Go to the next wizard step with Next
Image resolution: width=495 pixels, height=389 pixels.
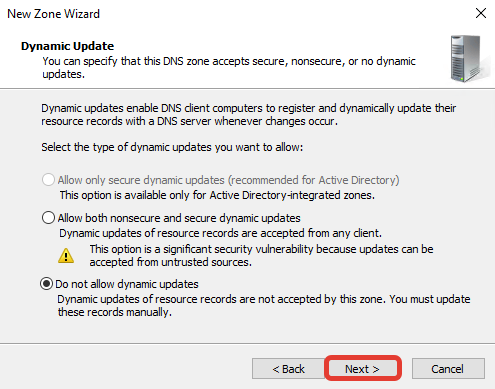(363, 368)
